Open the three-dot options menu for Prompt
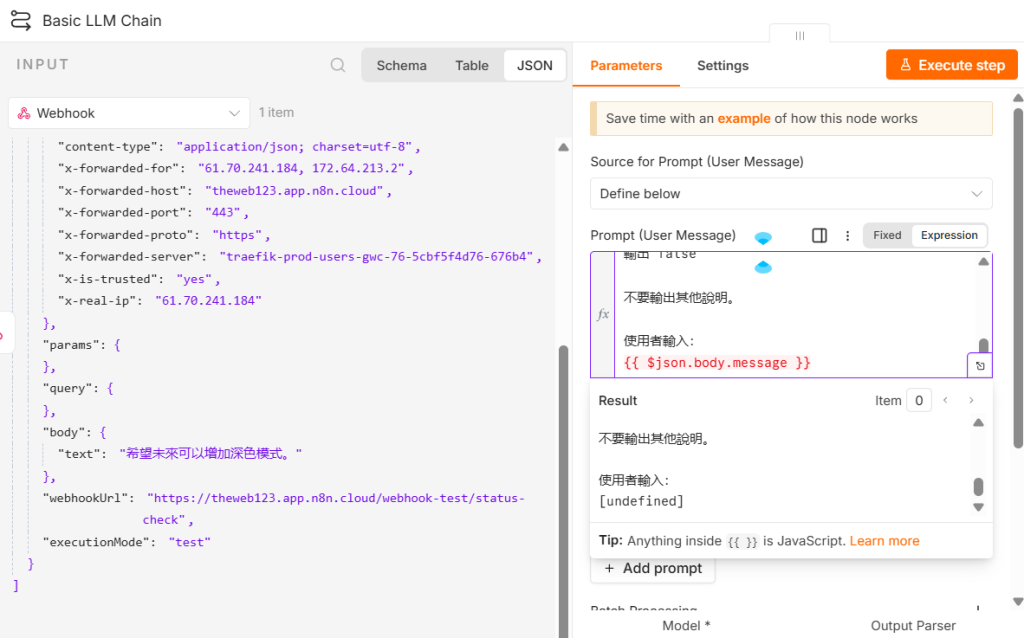Image resolution: width=1024 pixels, height=638 pixels. coord(848,236)
